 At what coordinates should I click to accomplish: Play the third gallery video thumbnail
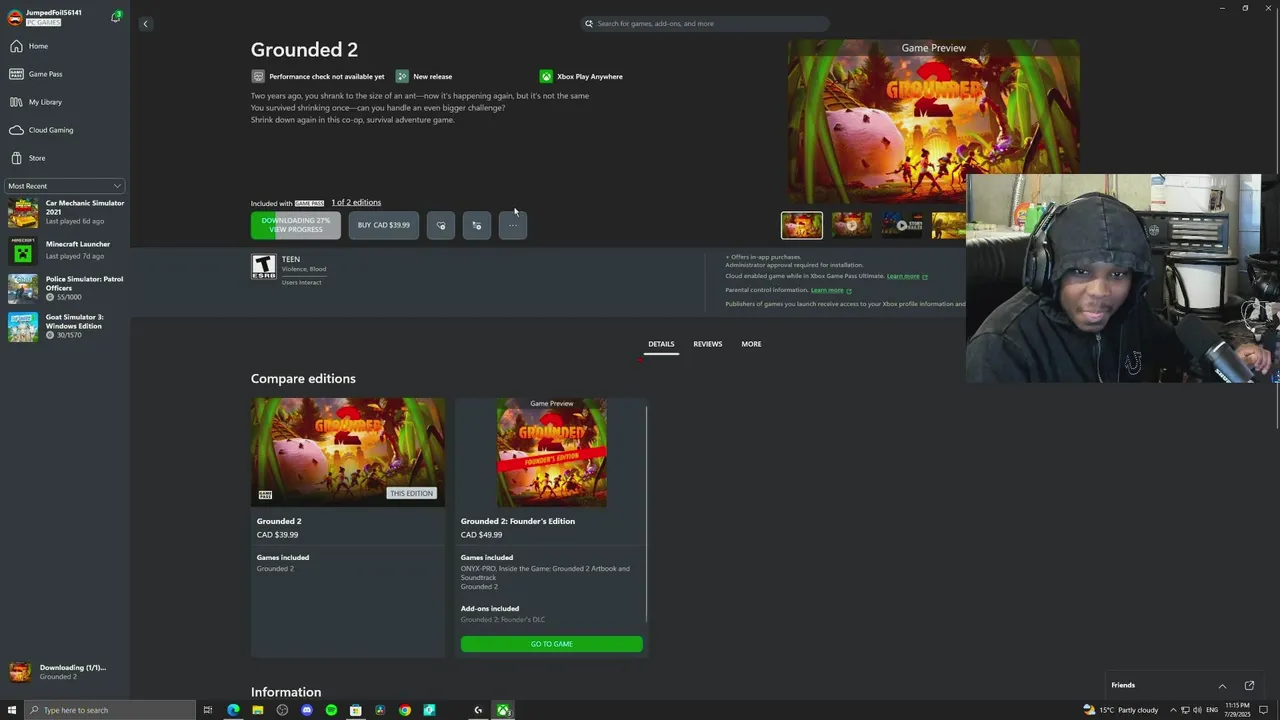(x=902, y=225)
